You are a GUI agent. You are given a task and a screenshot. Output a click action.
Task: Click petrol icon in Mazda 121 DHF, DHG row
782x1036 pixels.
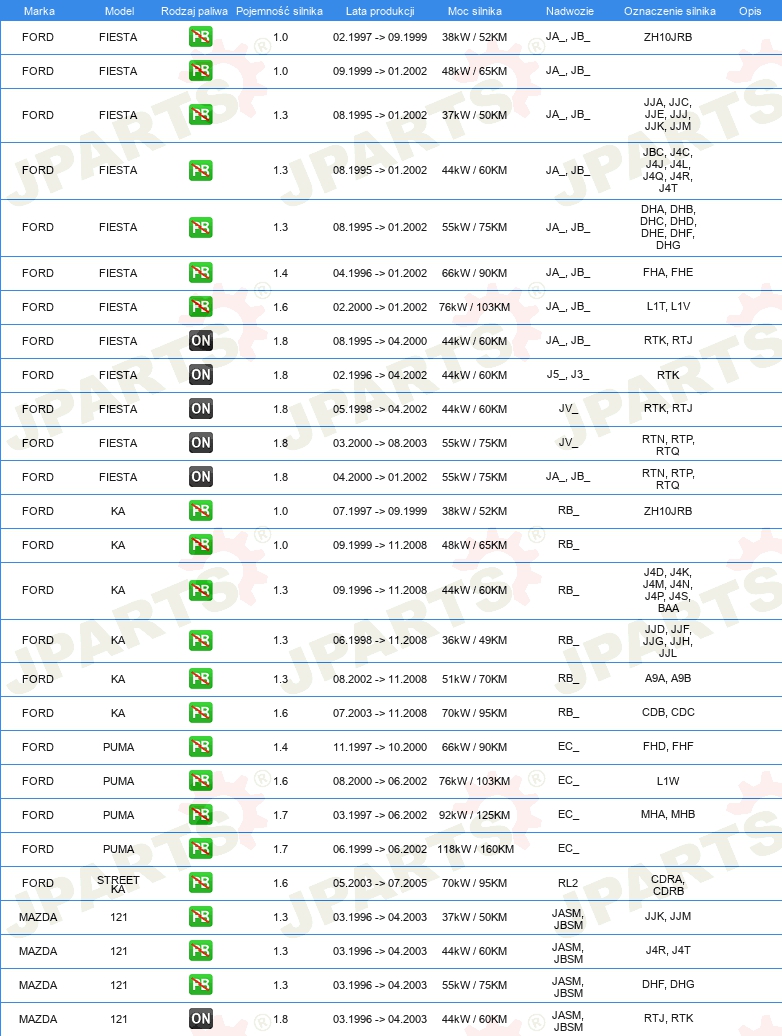point(201,985)
